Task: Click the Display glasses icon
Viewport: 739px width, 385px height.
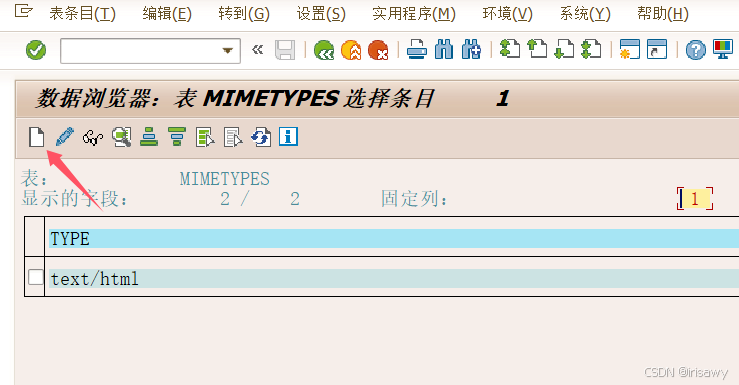Action: point(93,138)
